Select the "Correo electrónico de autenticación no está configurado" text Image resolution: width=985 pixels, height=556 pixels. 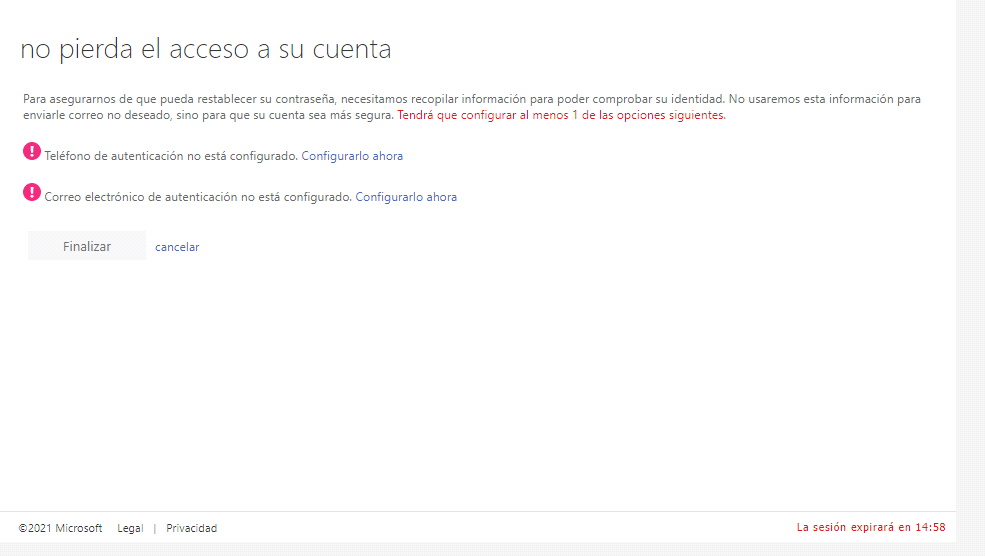tap(198, 197)
